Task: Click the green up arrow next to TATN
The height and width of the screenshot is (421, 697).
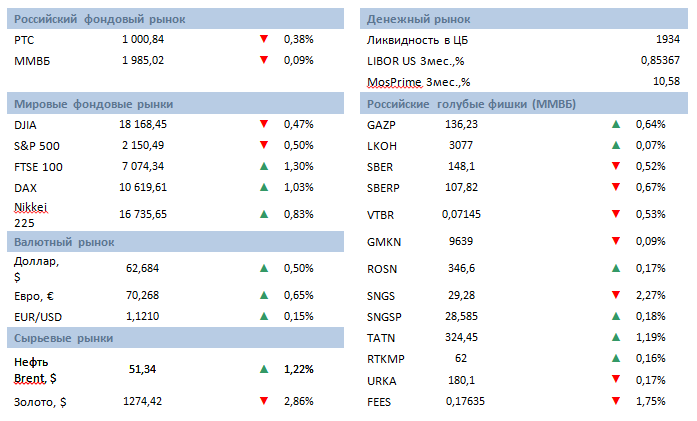Action: tap(616, 337)
